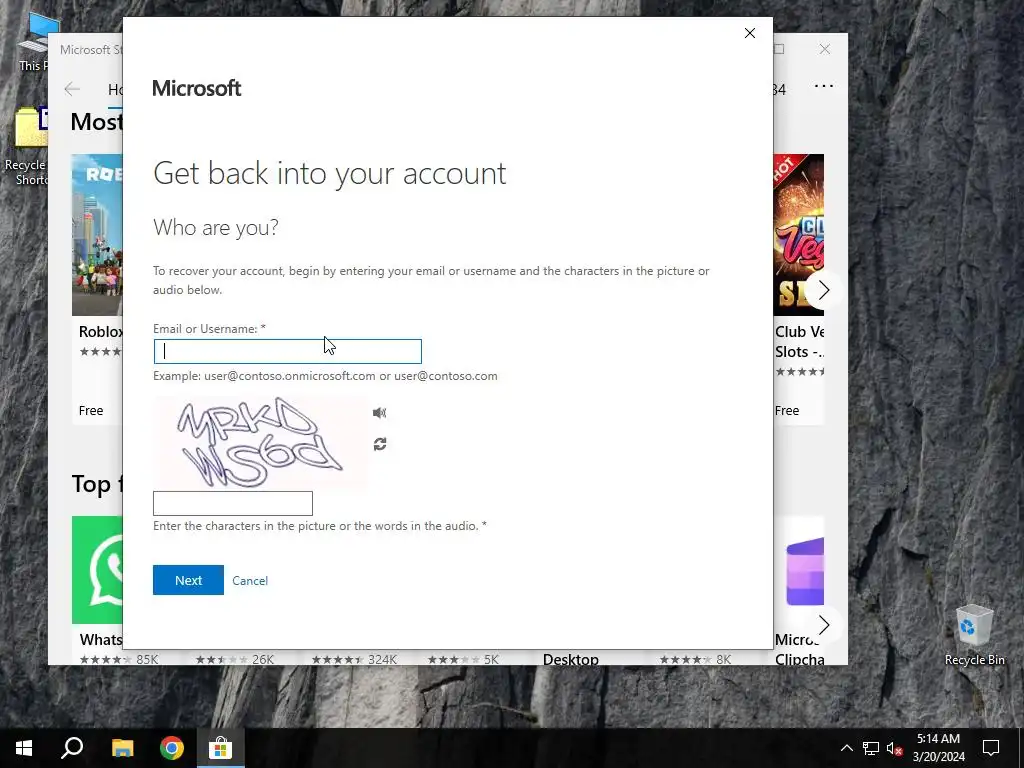1024x768 pixels.
Task: Launch Google Chrome from taskbar
Action: 172,748
